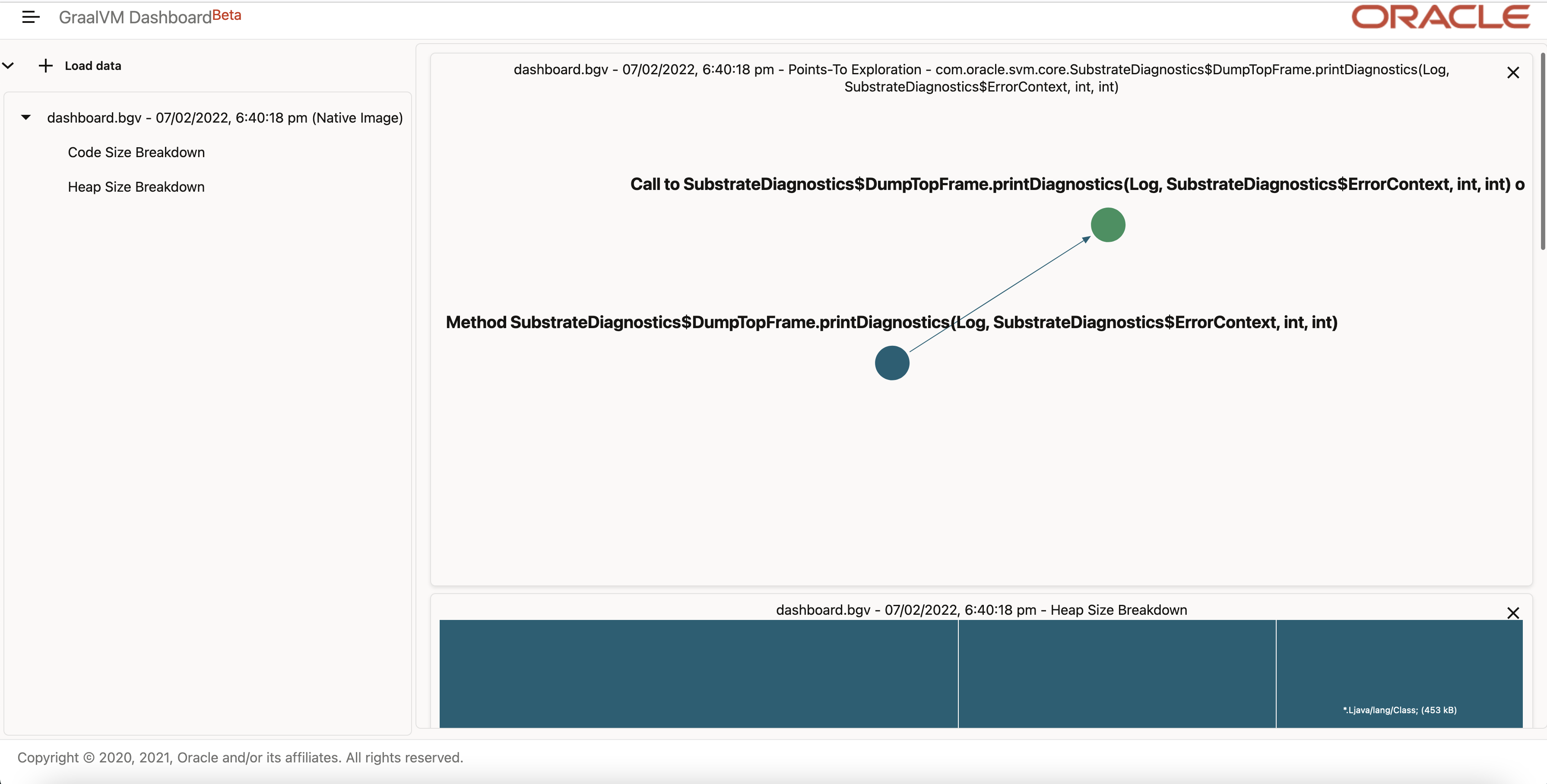Click the 'Method SubstrateDiagnostics' node label
The width and height of the screenshot is (1547, 784).
coord(892,322)
